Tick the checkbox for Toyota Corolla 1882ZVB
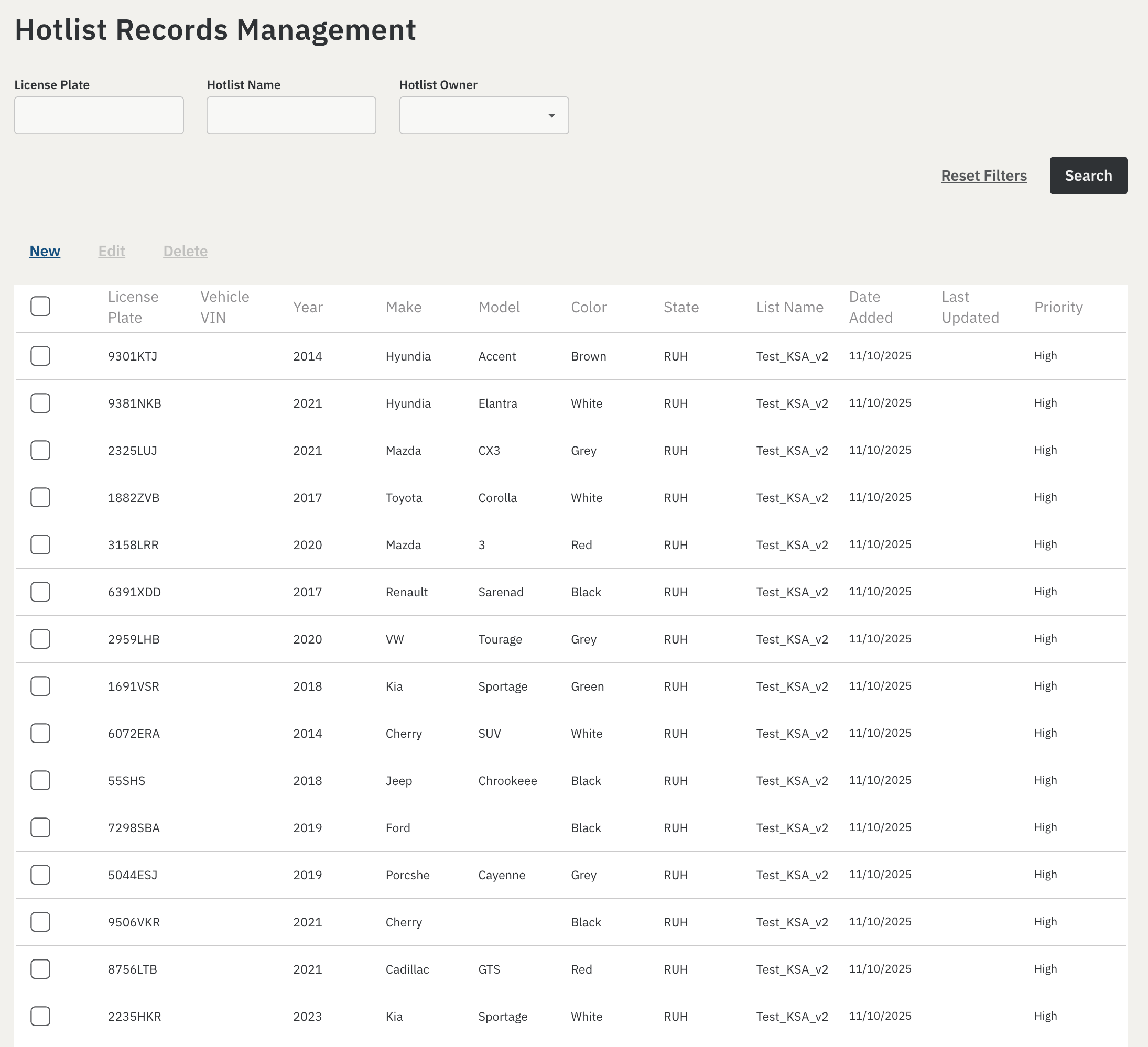 40,498
